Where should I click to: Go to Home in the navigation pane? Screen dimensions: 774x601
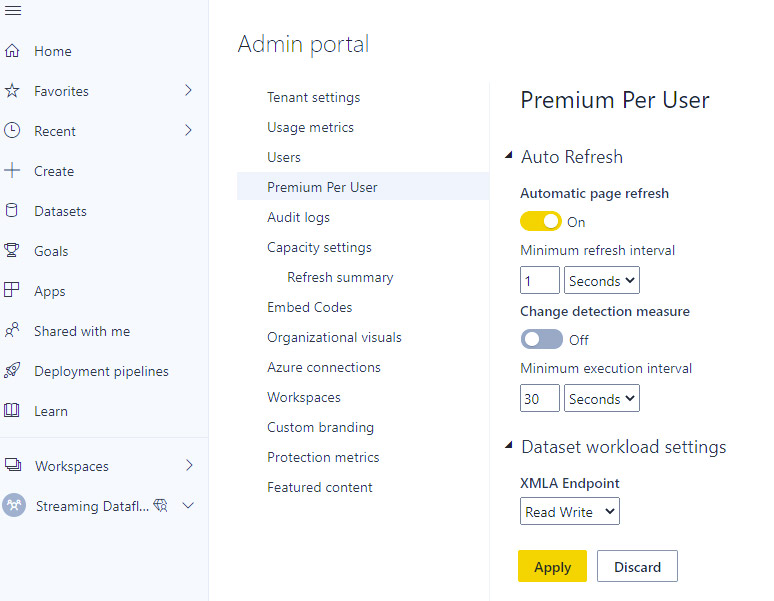point(53,51)
